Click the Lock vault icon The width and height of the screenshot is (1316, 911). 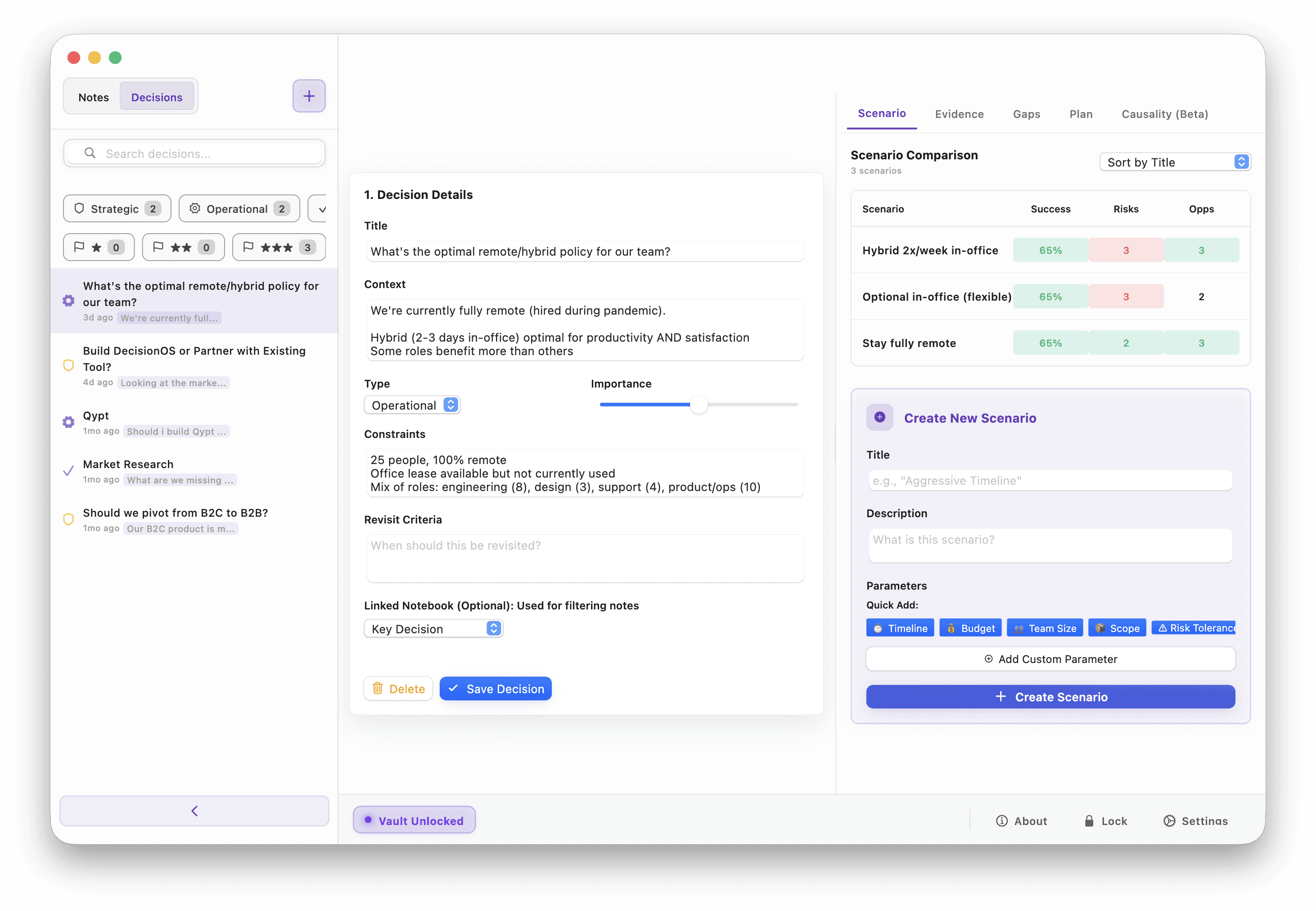click(x=1089, y=821)
